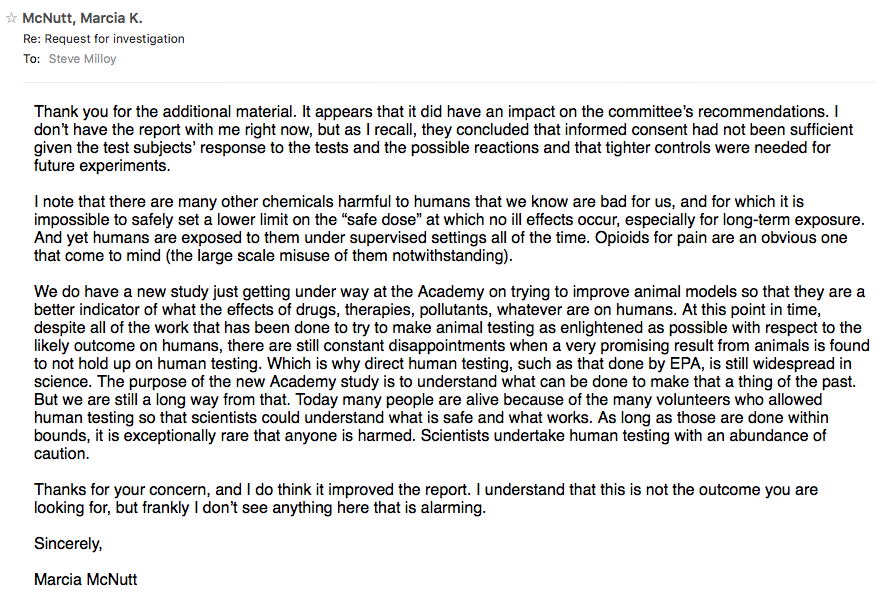Click the To: field label
The height and width of the screenshot is (596, 893).
[31, 59]
